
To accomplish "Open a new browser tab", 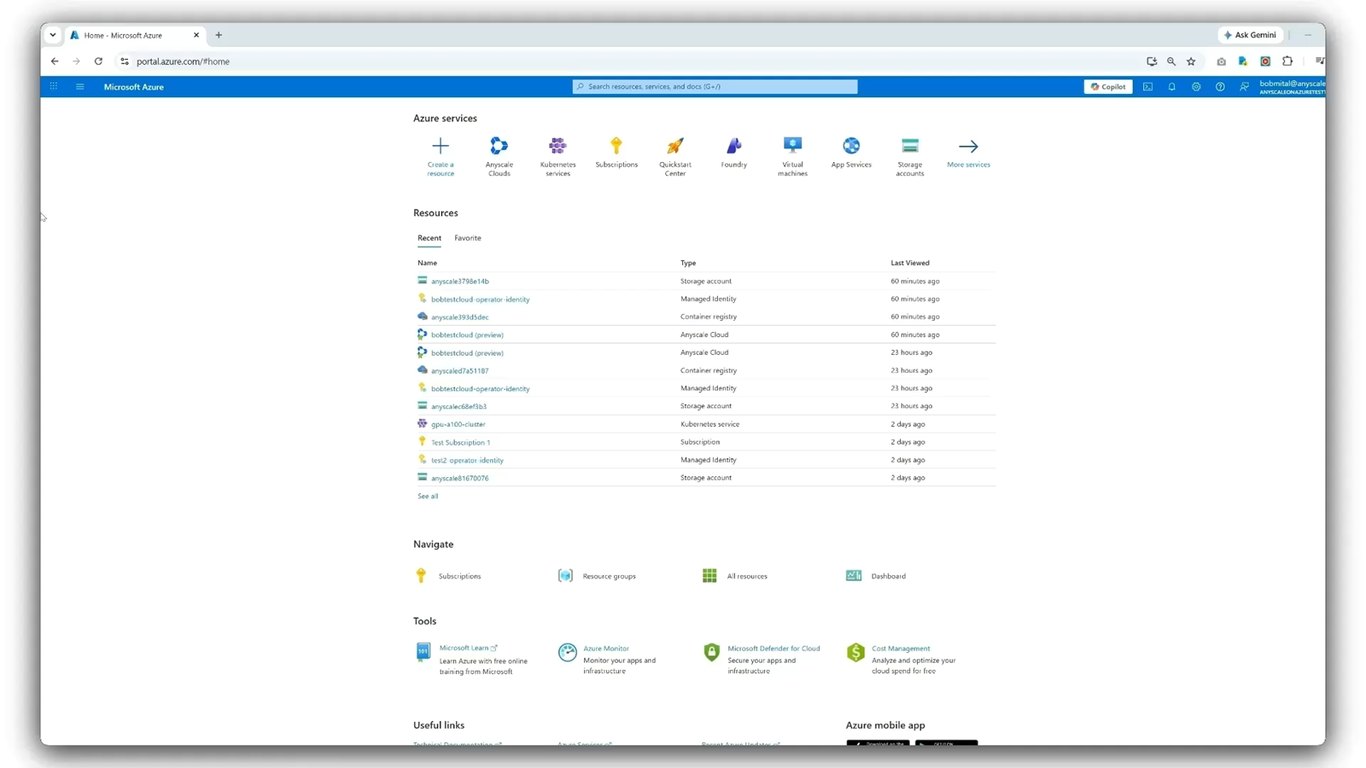I will 219,35.
